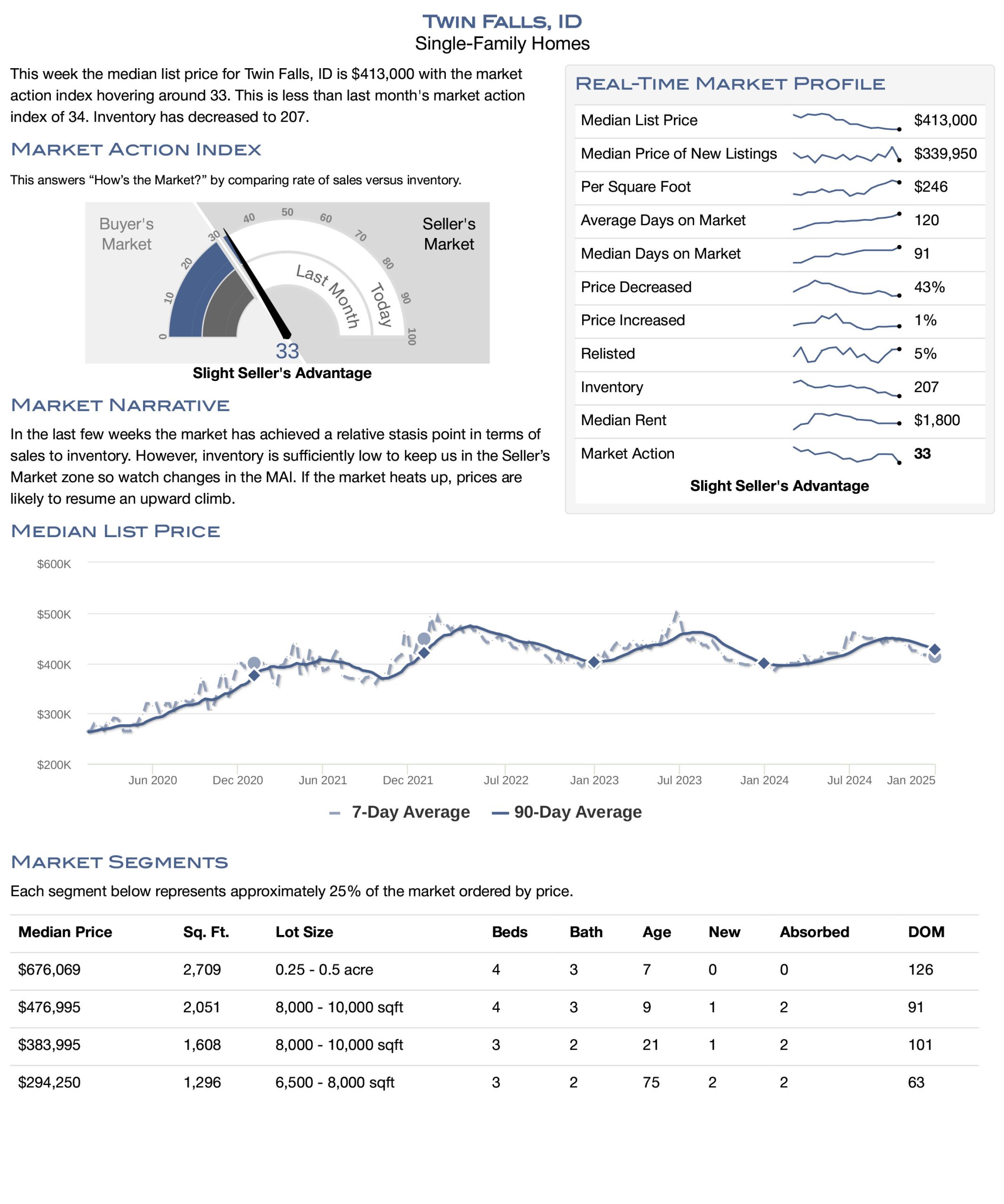Click the Median List Price sparkline
This screenshot has width=1004, height=1204.
pos(847,121)
